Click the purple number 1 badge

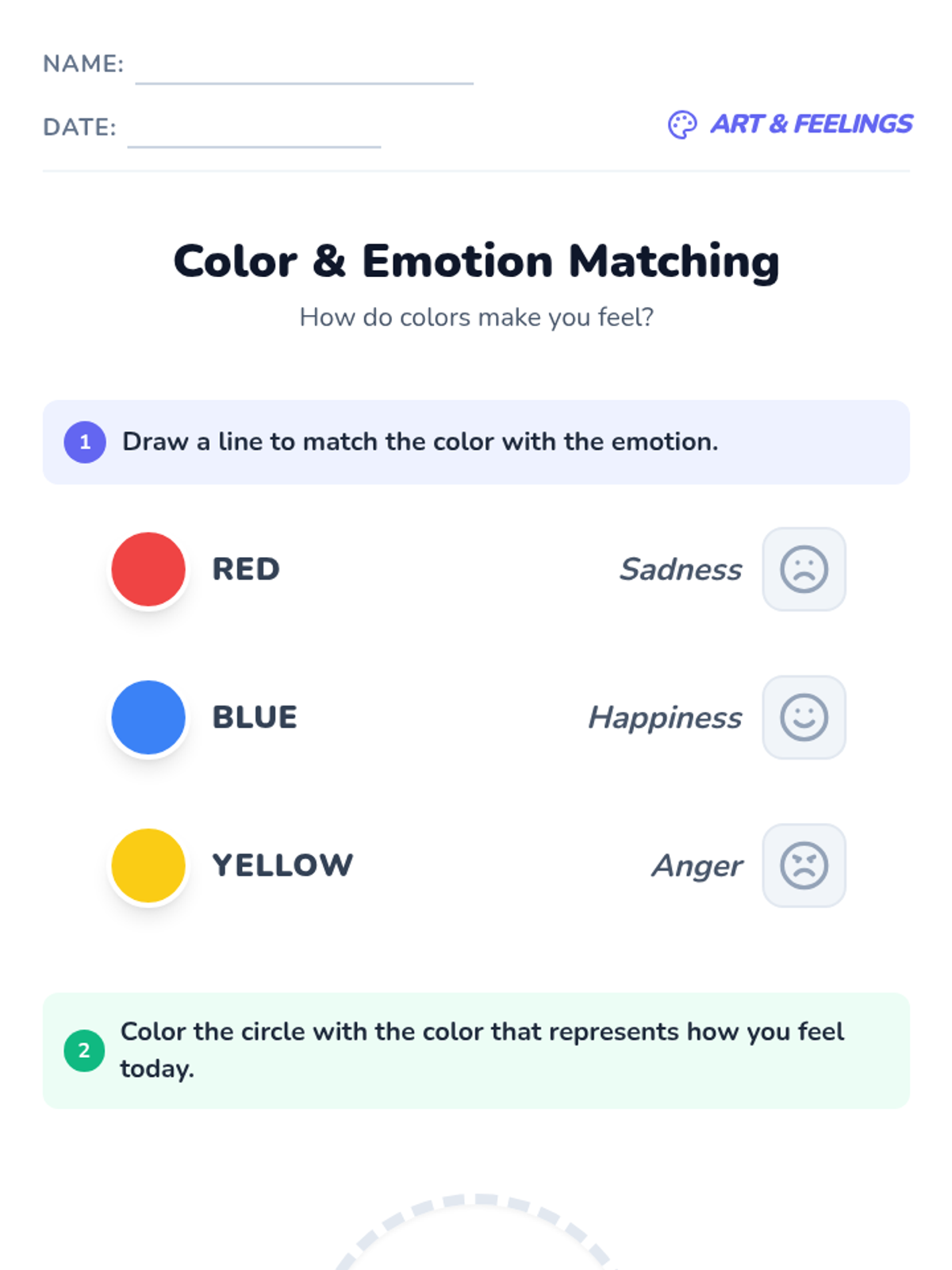click(x=85, y=442)
